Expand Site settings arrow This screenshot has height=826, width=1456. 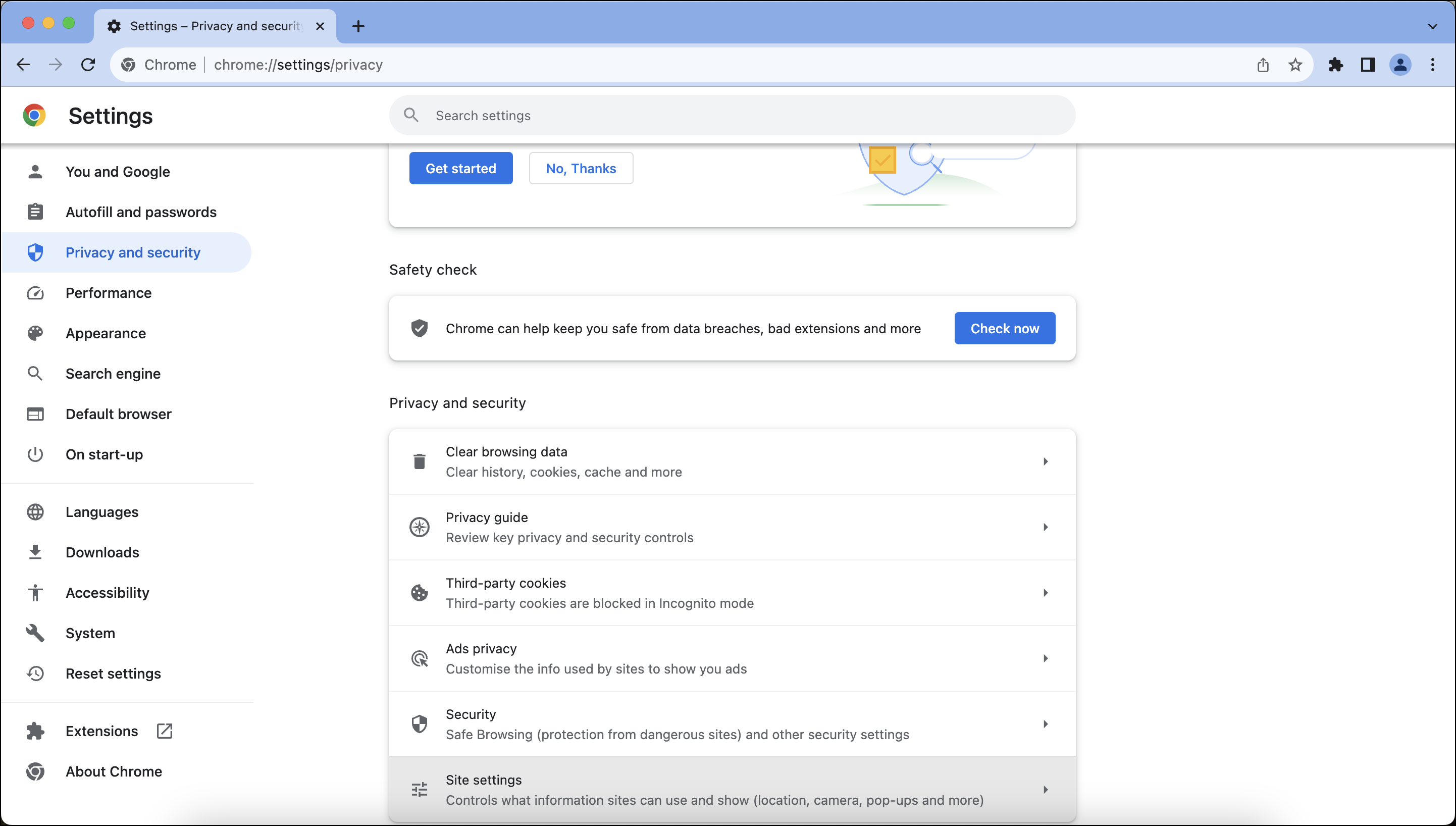tap(1046, 790)
